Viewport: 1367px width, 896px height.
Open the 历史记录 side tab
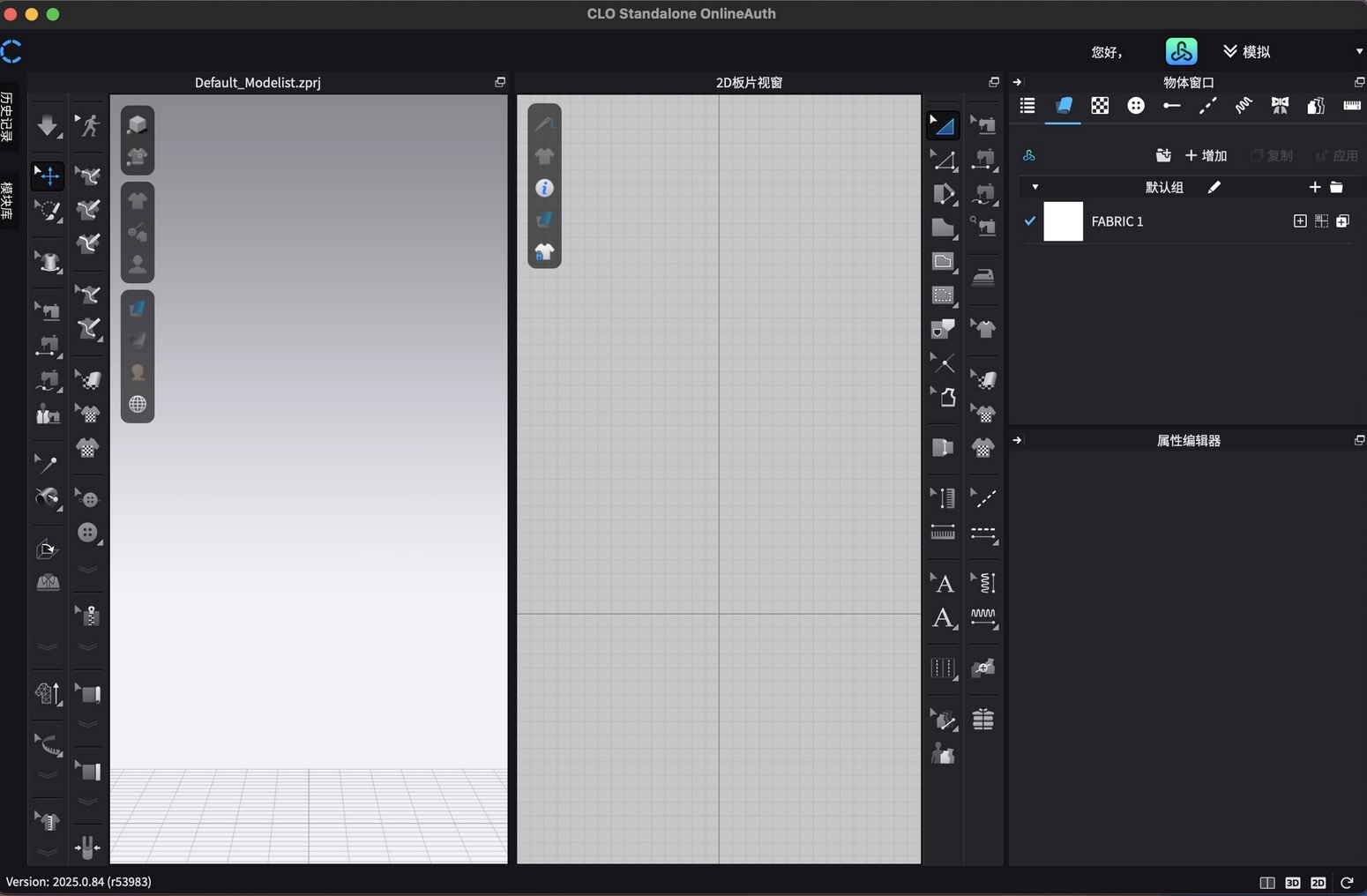pyautogui.click(x=7, y=116)
